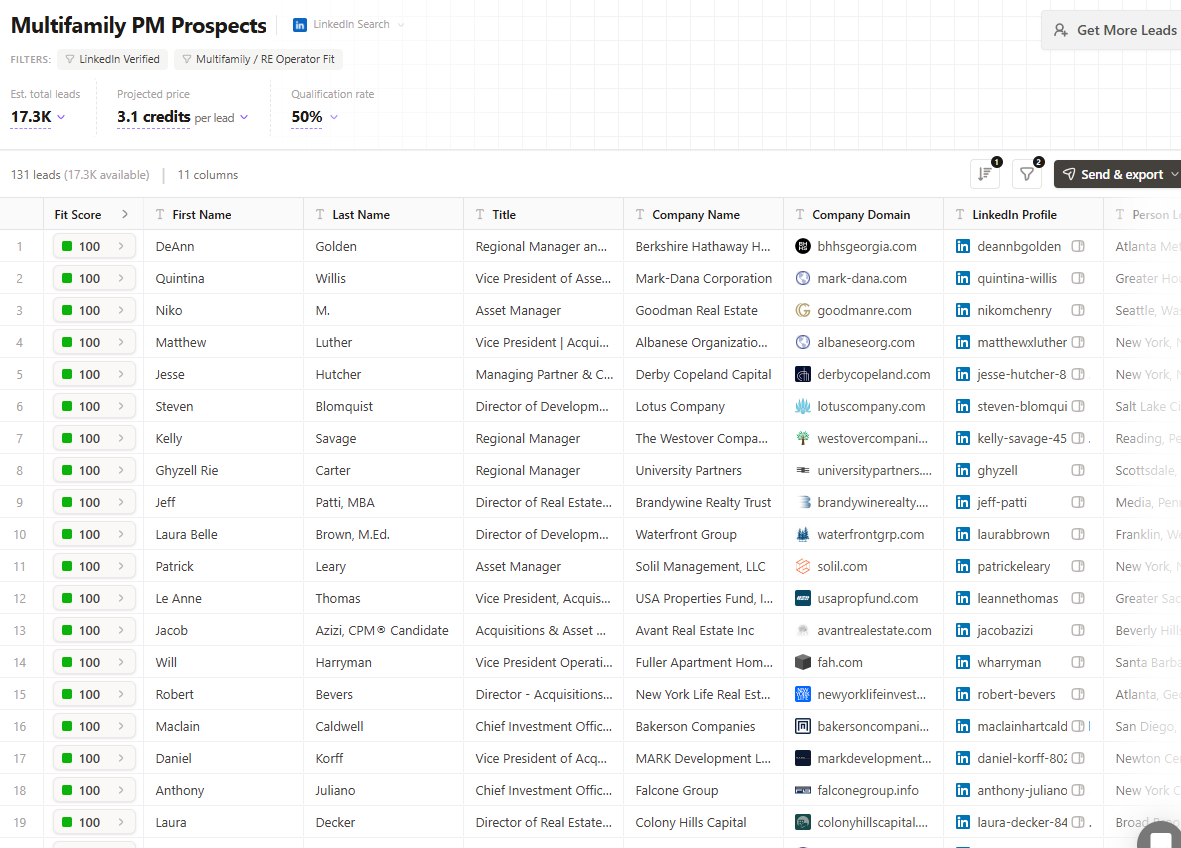Click Send & export button
1181x848 pixels.
pos(1118,174)
